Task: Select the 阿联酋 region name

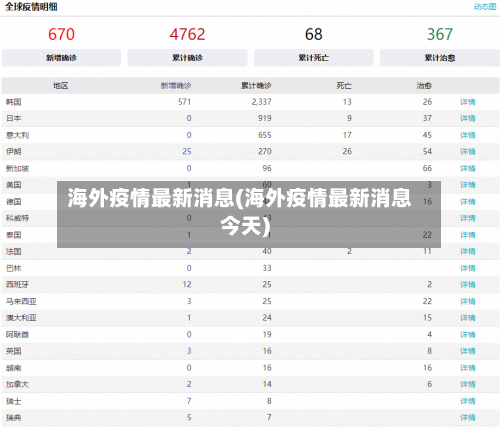Action: (17, 335)
